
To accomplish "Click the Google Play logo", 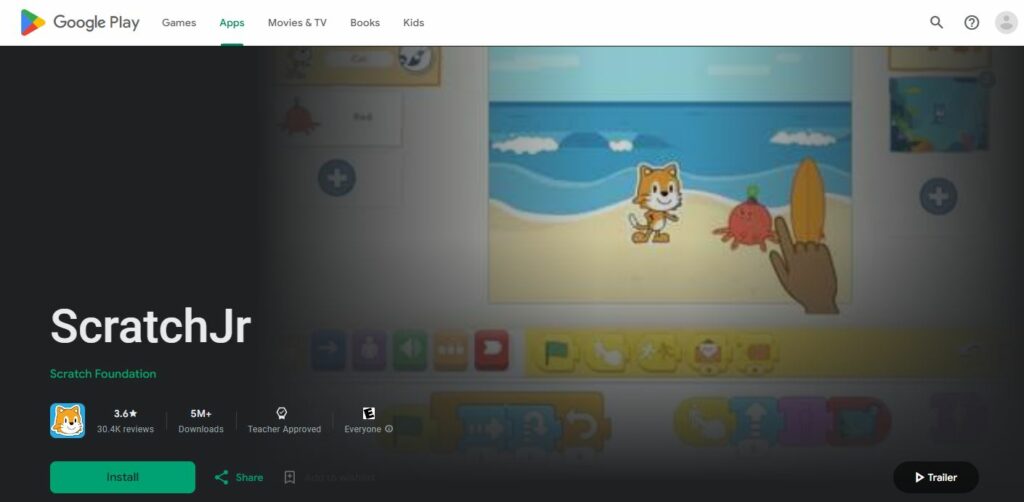I will coord(80,23).
